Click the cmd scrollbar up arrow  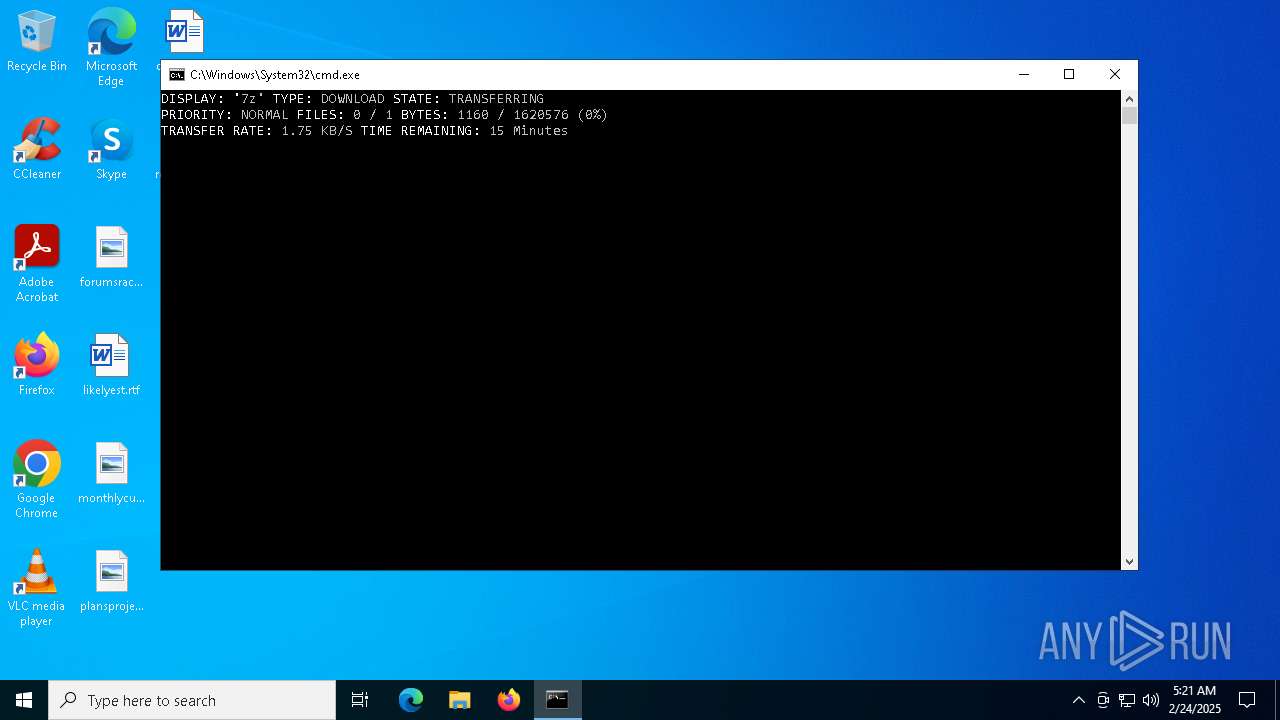pos(1129,99)
